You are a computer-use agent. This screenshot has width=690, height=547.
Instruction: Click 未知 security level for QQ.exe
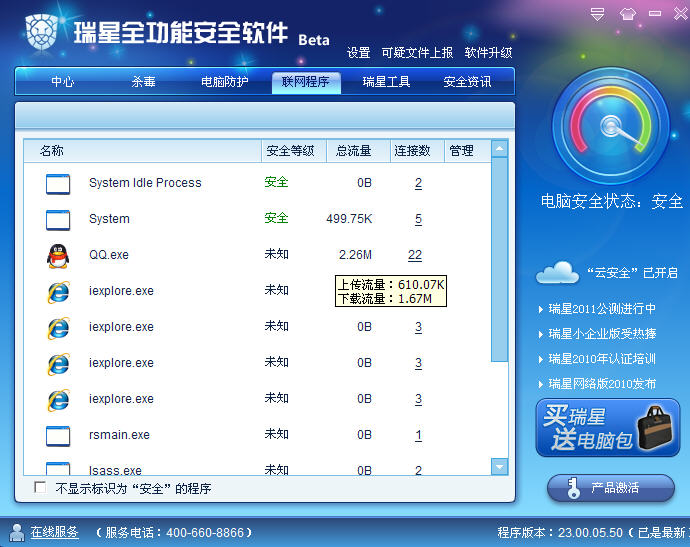[x=276, y=254]
